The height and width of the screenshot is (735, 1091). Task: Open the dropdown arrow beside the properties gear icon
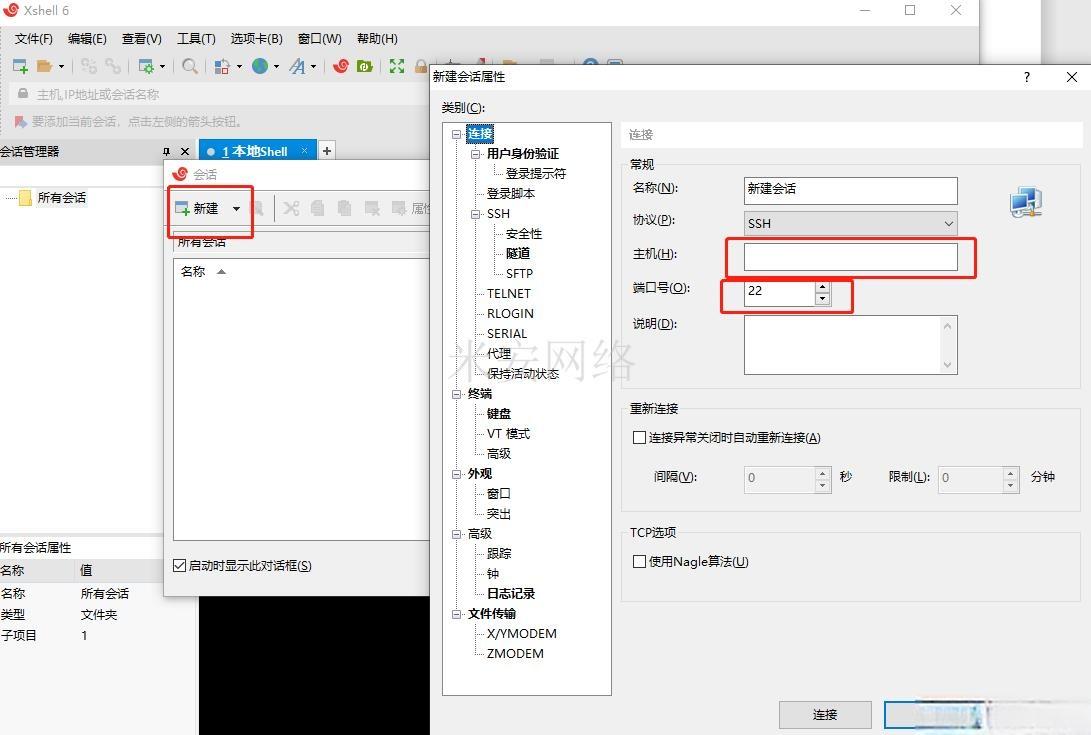pos(162,67)
